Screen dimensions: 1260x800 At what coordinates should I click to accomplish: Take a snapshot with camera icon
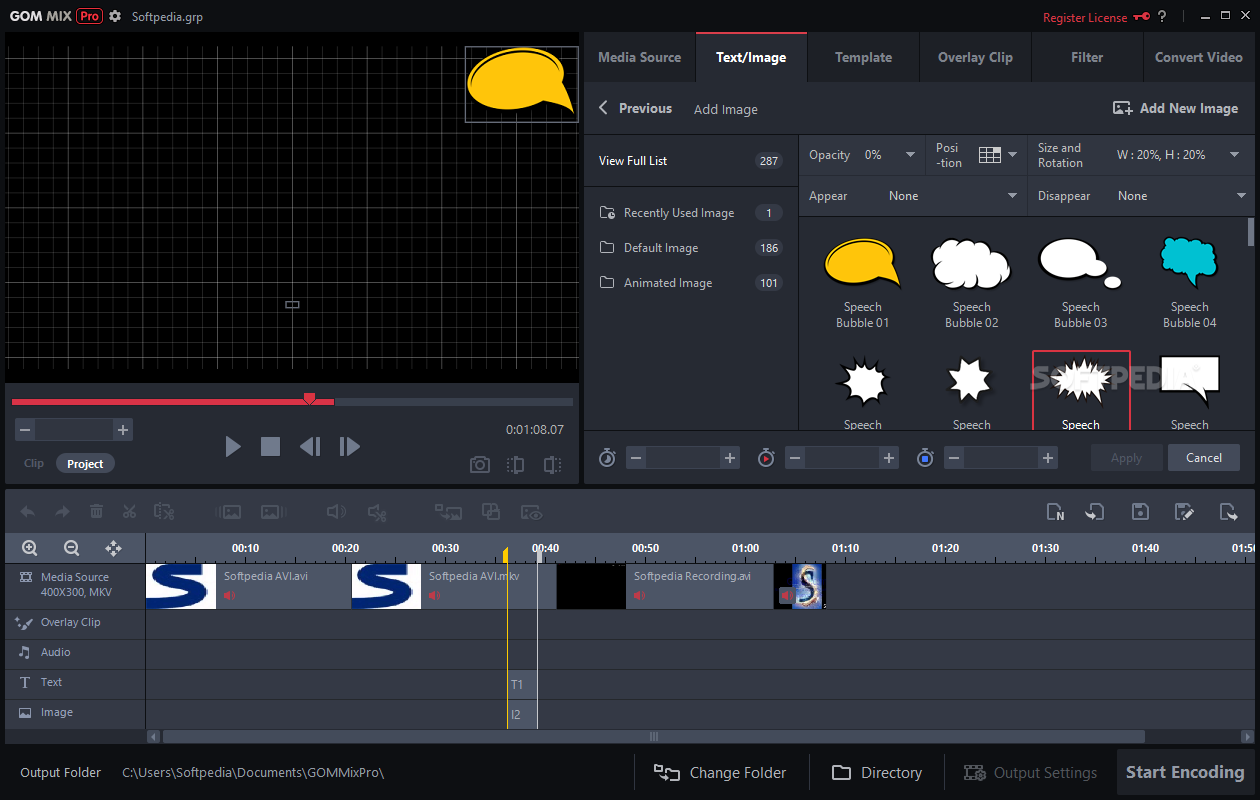[x=480, y=465]
